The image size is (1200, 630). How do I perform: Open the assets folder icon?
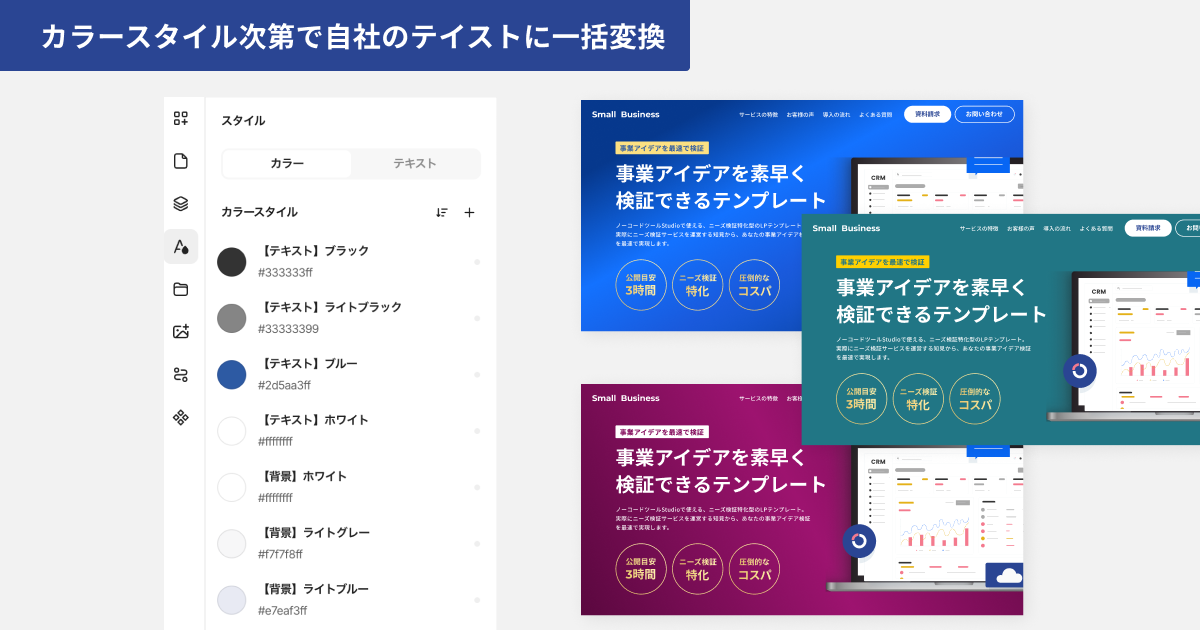tap(182, 290)
